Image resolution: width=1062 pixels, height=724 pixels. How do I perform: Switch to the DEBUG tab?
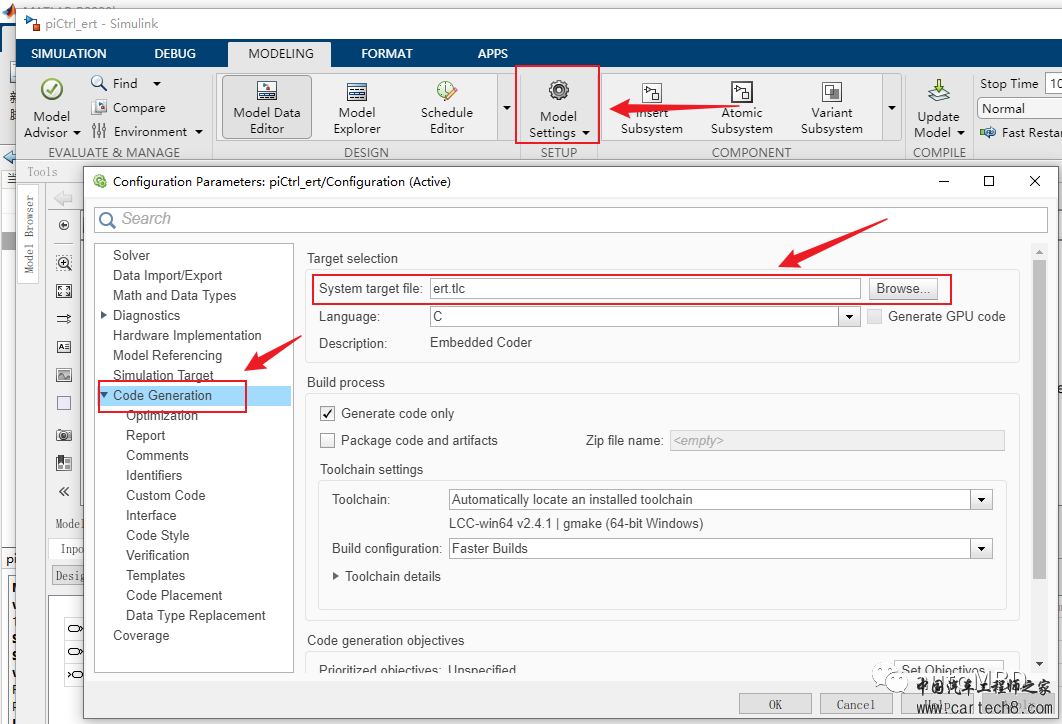(x=175, y=54)
